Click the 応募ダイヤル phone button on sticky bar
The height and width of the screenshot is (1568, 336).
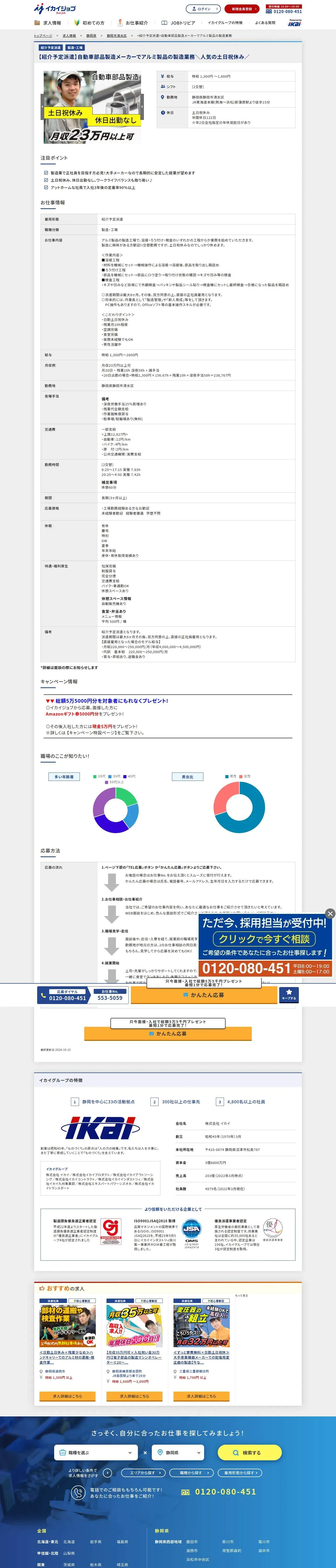click(64, 995)
